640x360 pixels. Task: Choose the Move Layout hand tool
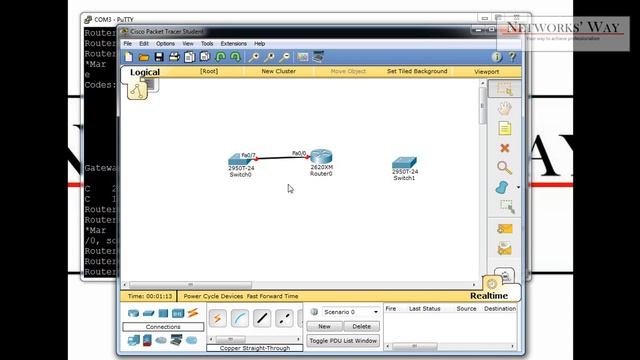tap(504, 109)
